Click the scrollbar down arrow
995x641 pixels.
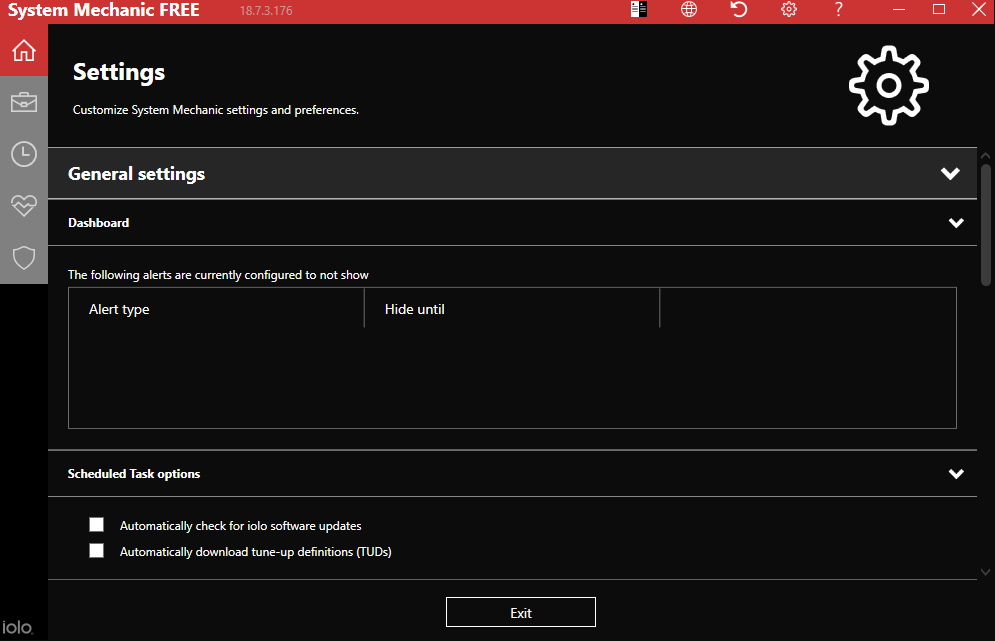[985, 572]
